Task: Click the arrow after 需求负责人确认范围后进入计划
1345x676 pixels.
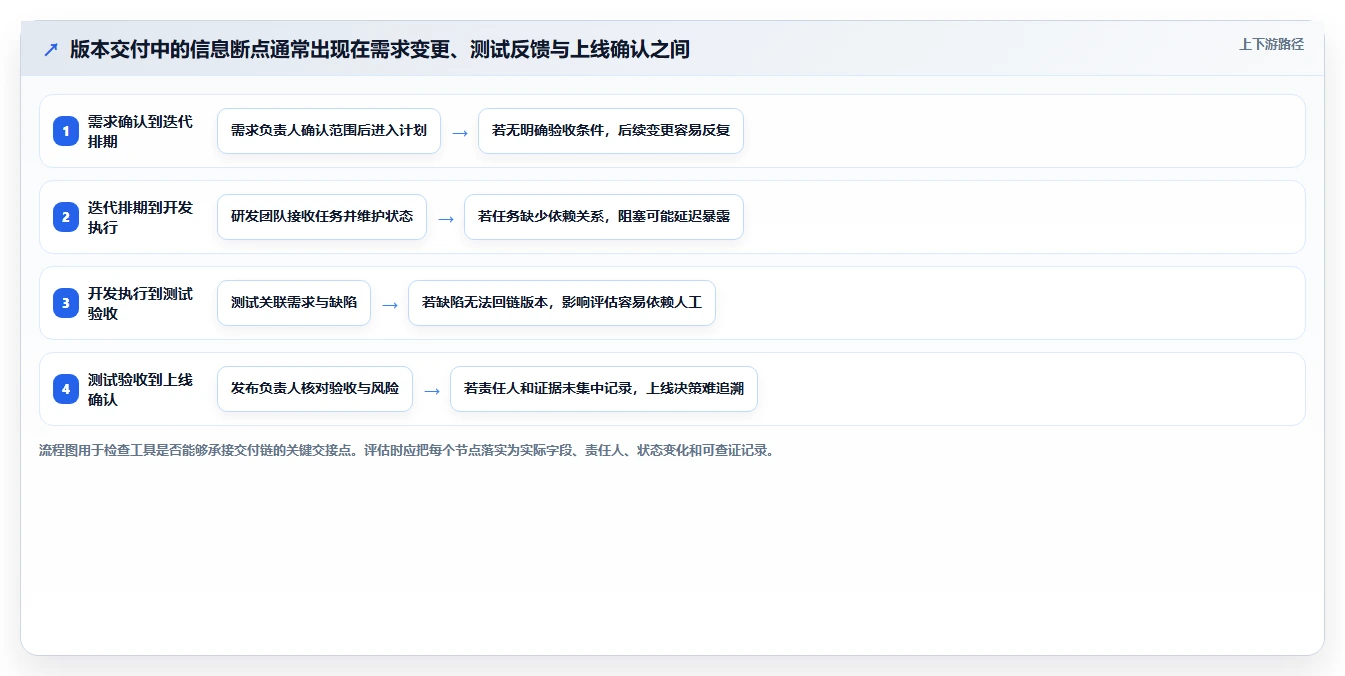Action: [460, 132]
